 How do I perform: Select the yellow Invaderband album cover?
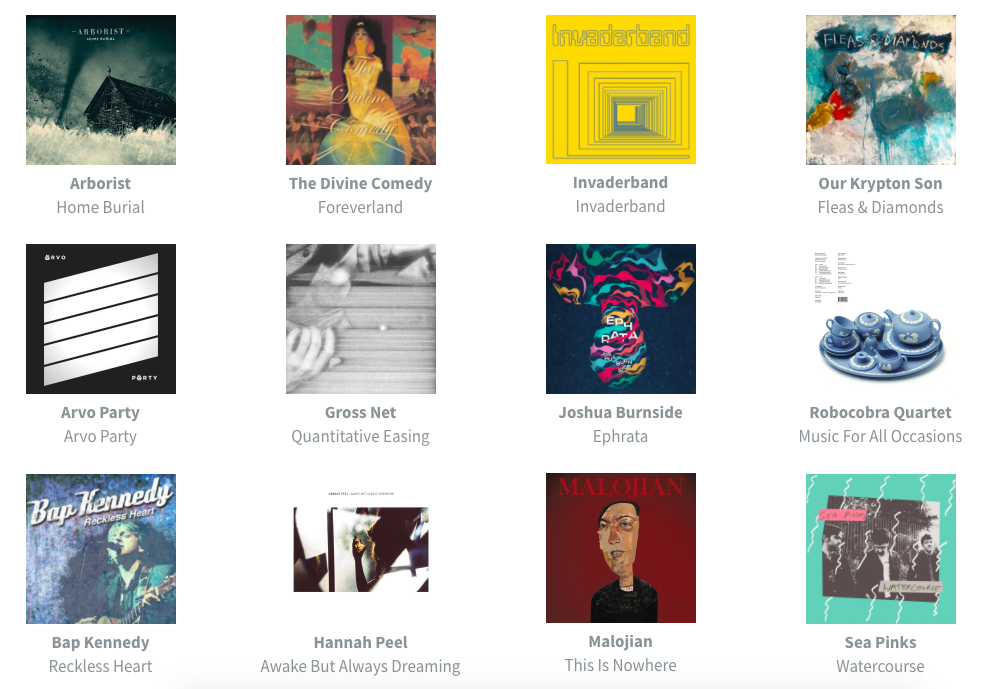click(621, 89)
